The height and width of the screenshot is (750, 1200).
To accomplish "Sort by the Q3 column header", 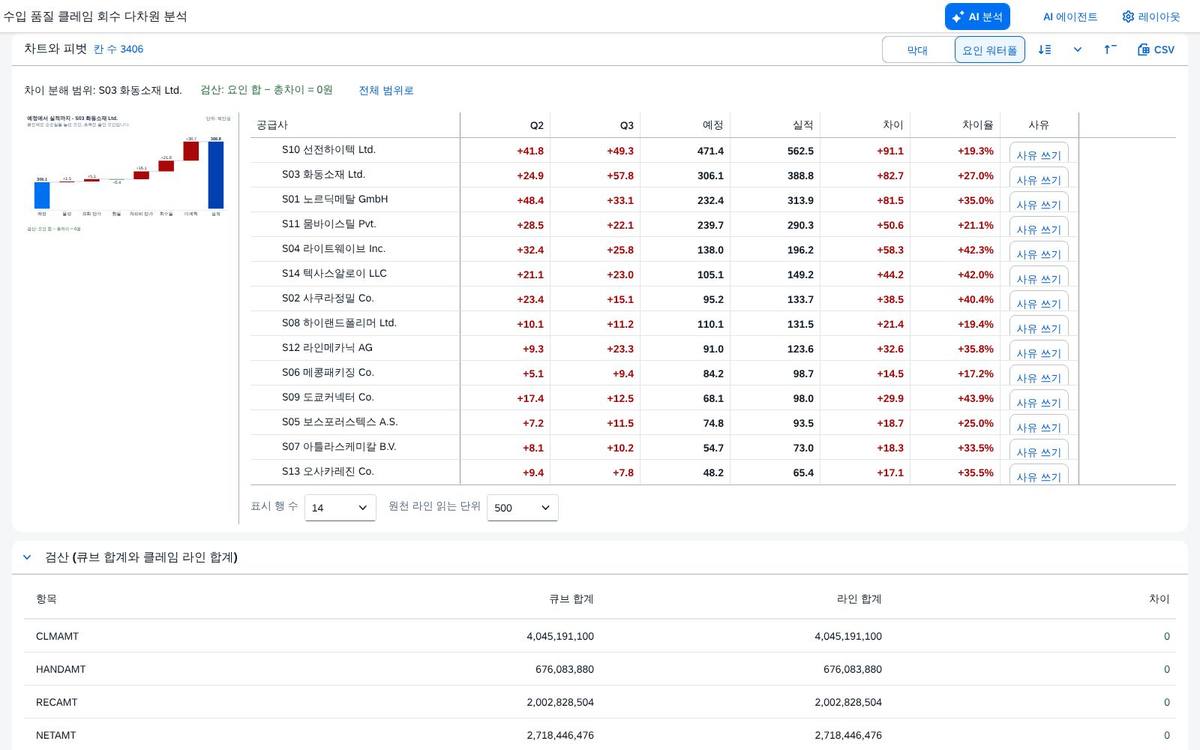I will click(595, 125).
